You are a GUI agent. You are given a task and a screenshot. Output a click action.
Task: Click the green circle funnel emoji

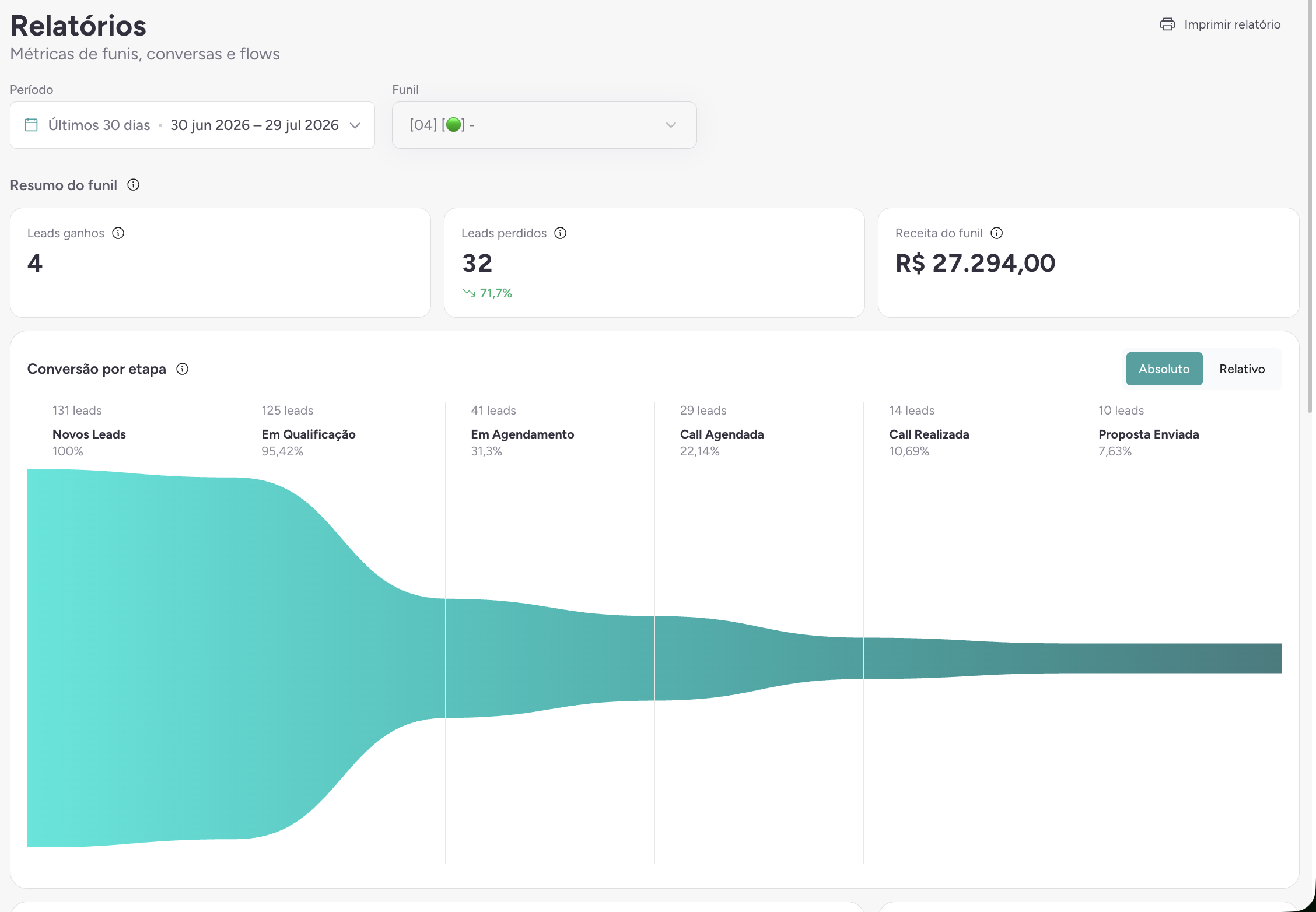pos(454,125)
